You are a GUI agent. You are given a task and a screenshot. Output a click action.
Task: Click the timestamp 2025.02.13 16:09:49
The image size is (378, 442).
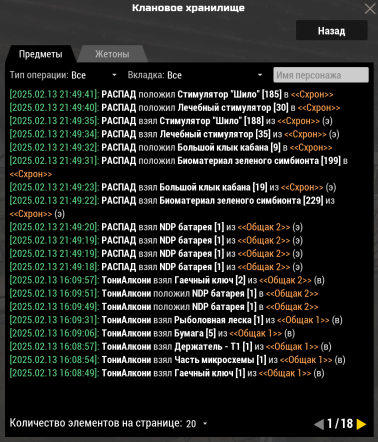54,307
